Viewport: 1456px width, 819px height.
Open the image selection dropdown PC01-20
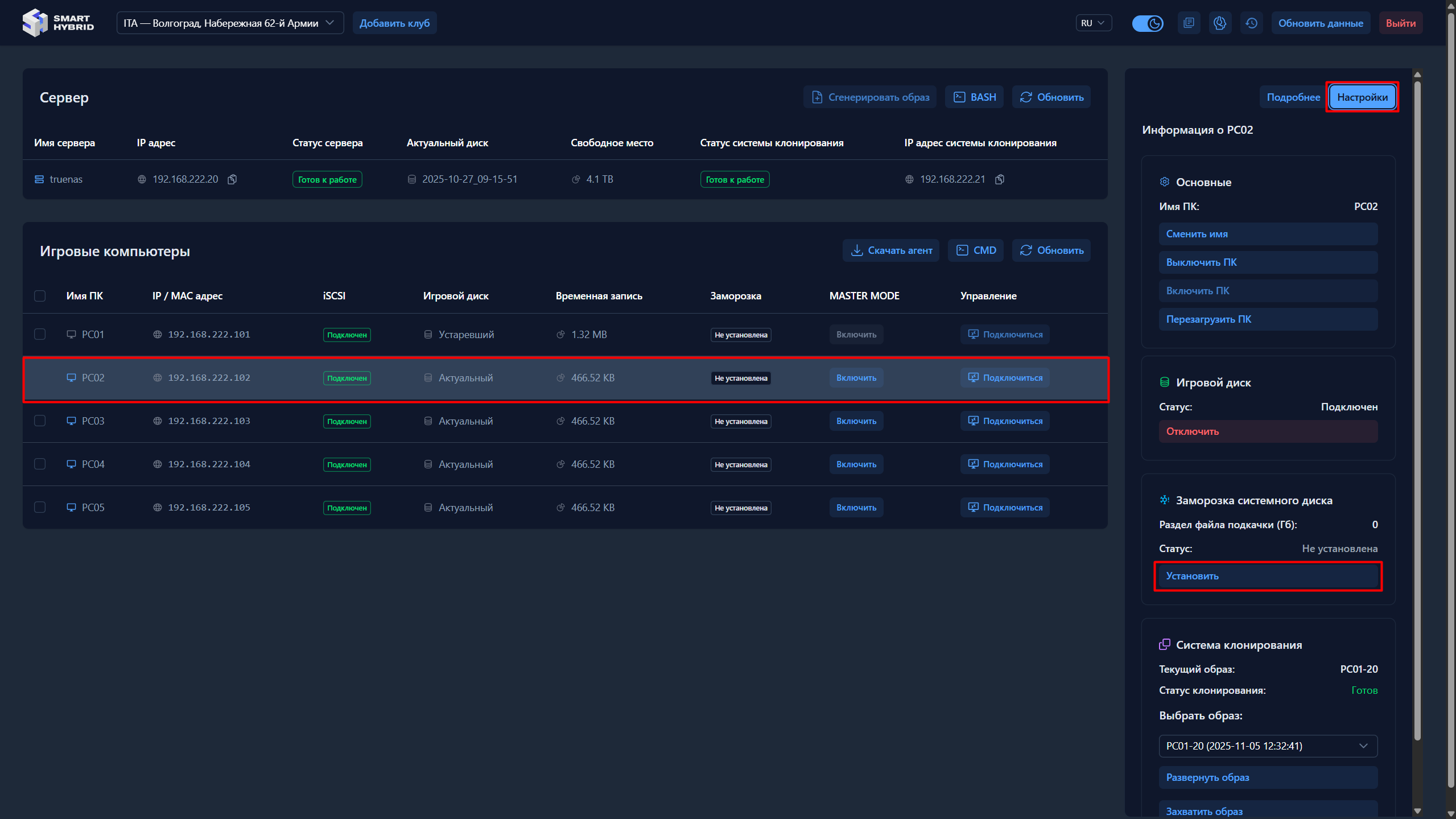point(1268,746)
